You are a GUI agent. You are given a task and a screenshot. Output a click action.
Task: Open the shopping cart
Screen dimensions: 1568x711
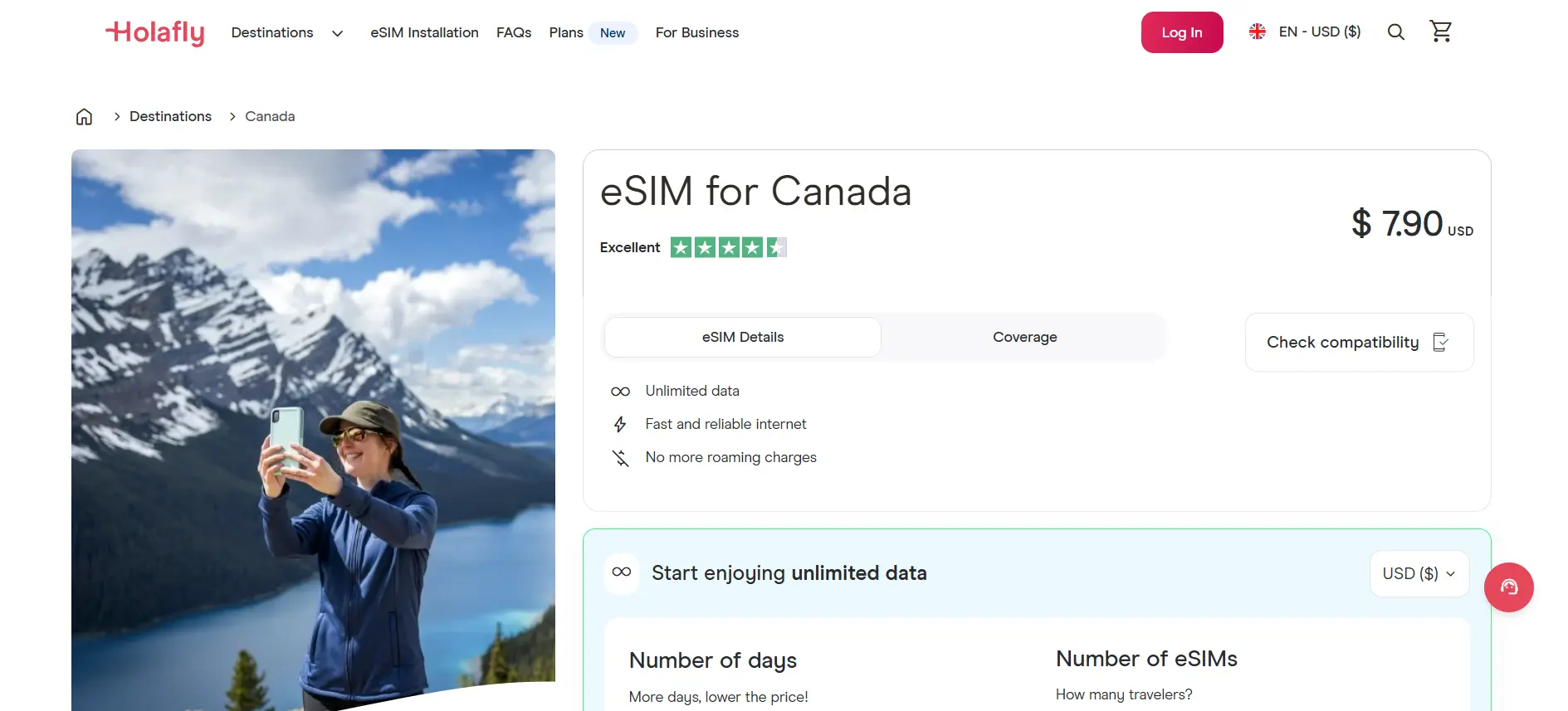tap(1441, 31)
